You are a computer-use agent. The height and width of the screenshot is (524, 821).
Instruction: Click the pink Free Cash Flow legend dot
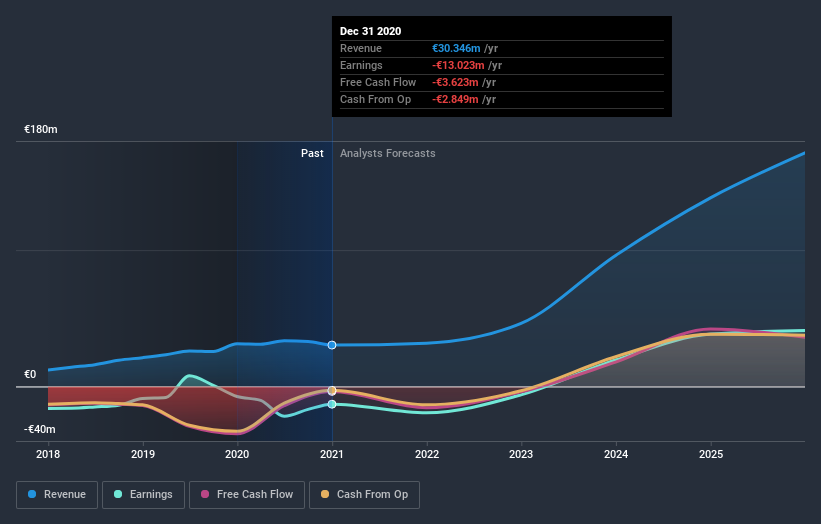point(205,494)
